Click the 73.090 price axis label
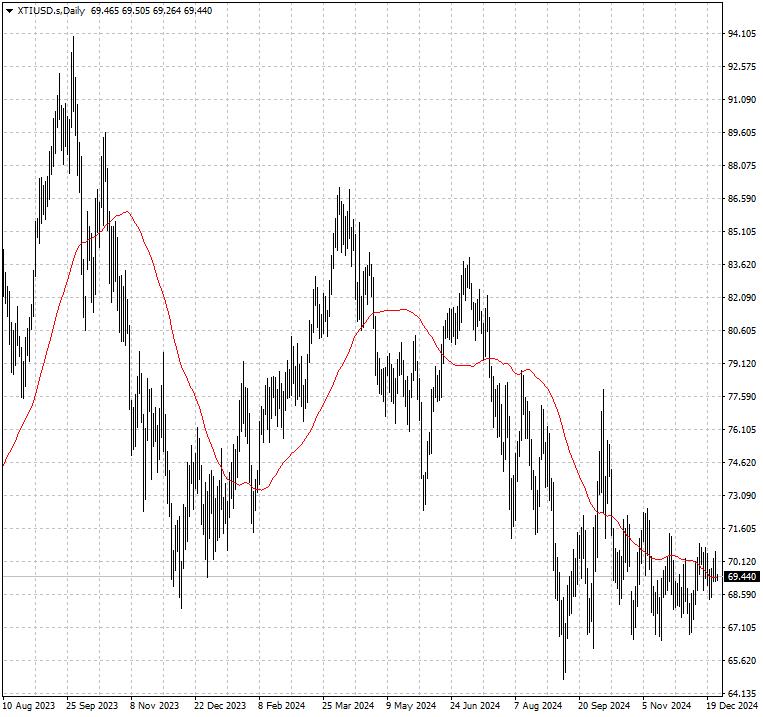 (x=742, y=496)
